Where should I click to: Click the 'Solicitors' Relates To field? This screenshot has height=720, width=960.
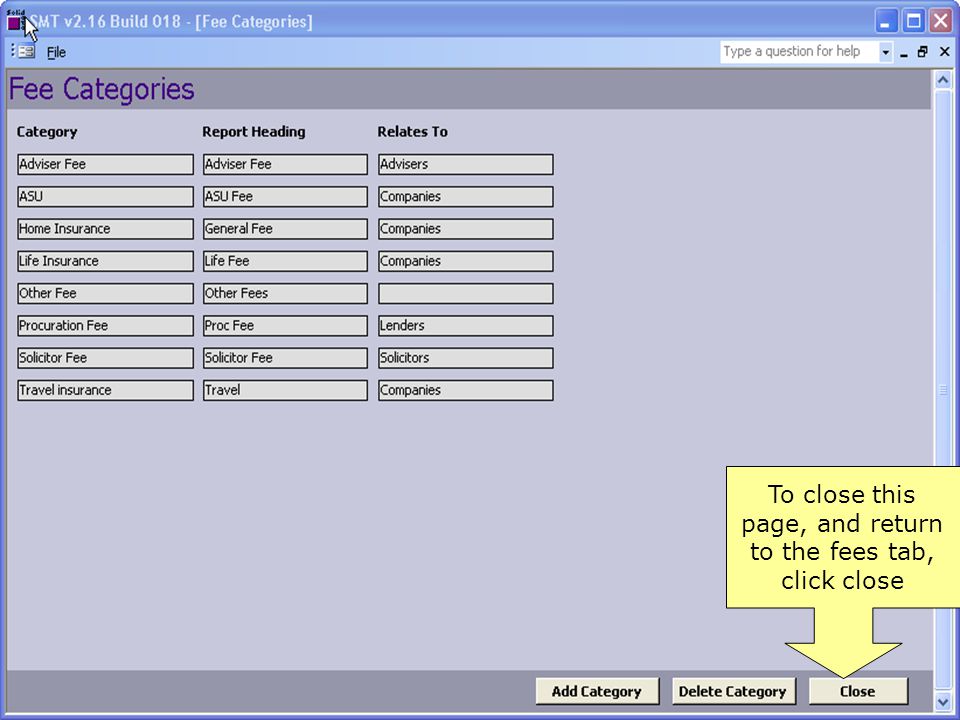click(466, 358)
